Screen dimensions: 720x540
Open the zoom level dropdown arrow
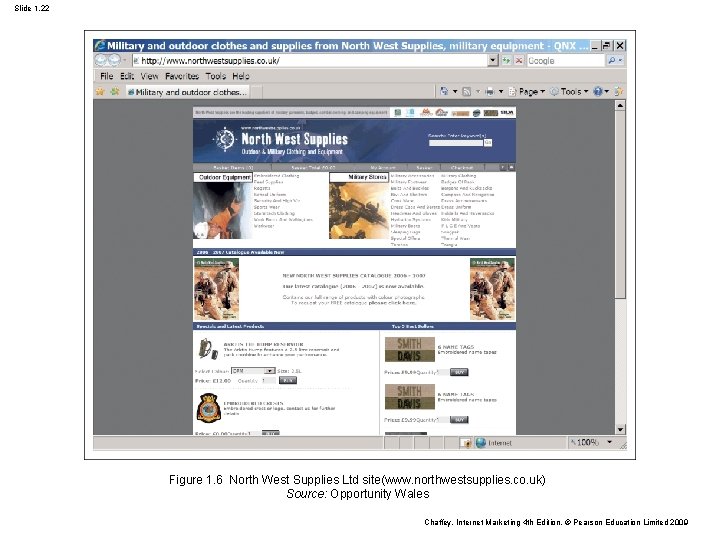click(610, 443)
